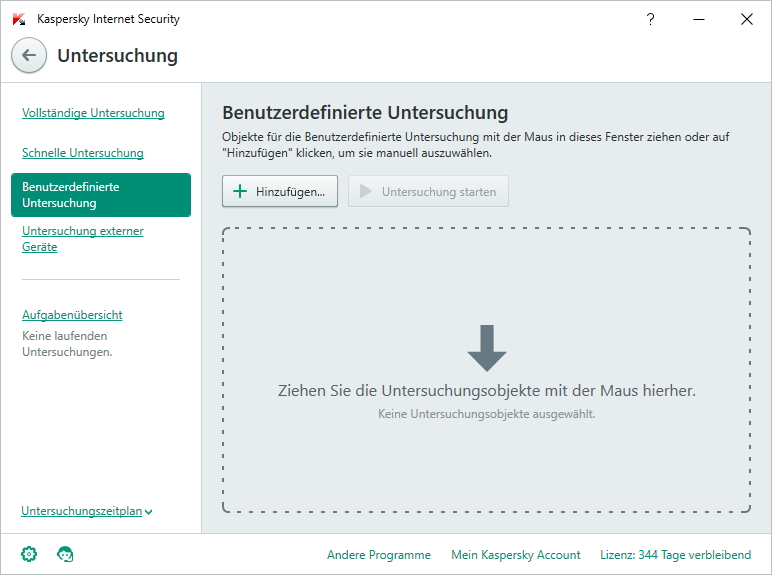Click the play triangle on Untersuchung starten
Image resolution: width=772 pixels, height=575 pixels.
pyautogui.click(x=365, y=191)
